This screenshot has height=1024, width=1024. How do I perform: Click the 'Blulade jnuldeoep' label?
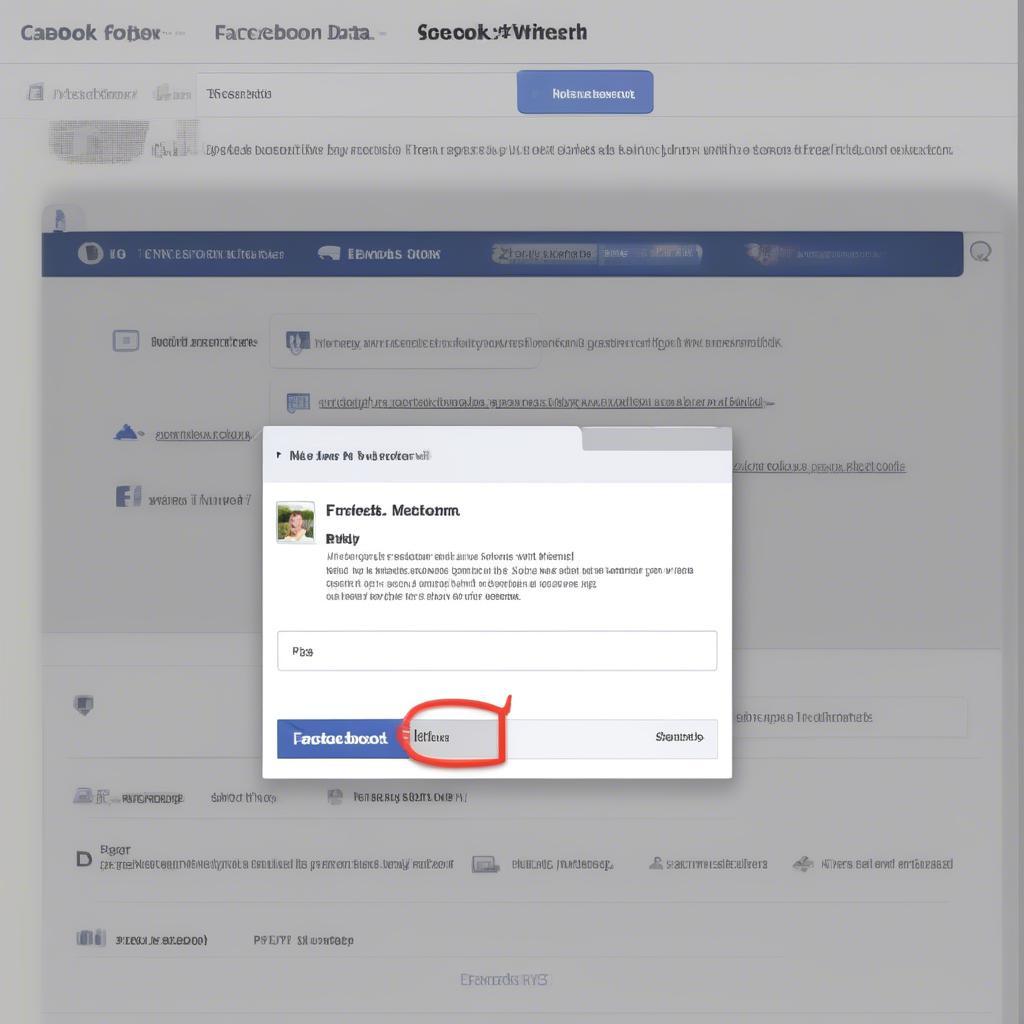[562, 865]
